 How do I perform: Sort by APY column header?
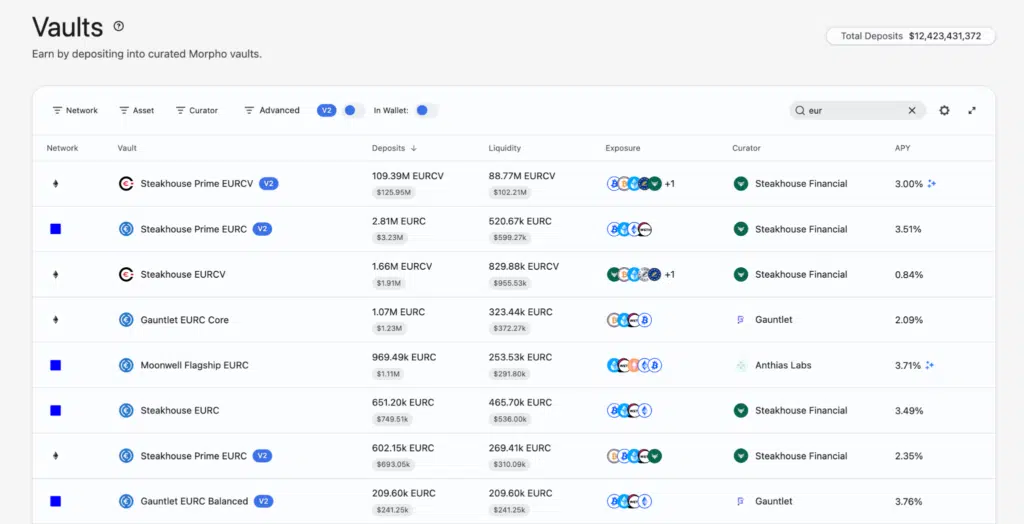click(x=903, y=148)
